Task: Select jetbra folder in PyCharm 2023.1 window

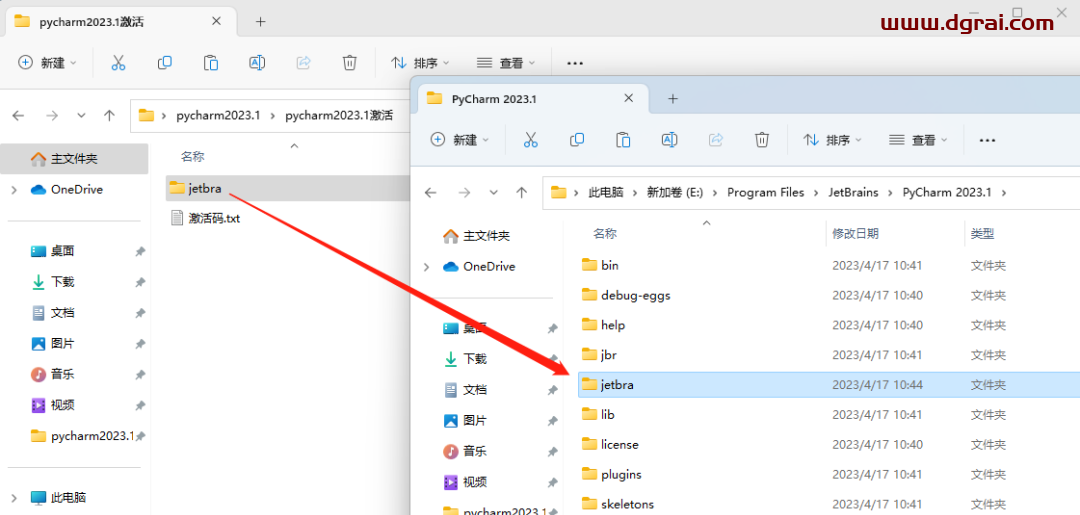Action: tap(829, 385)
